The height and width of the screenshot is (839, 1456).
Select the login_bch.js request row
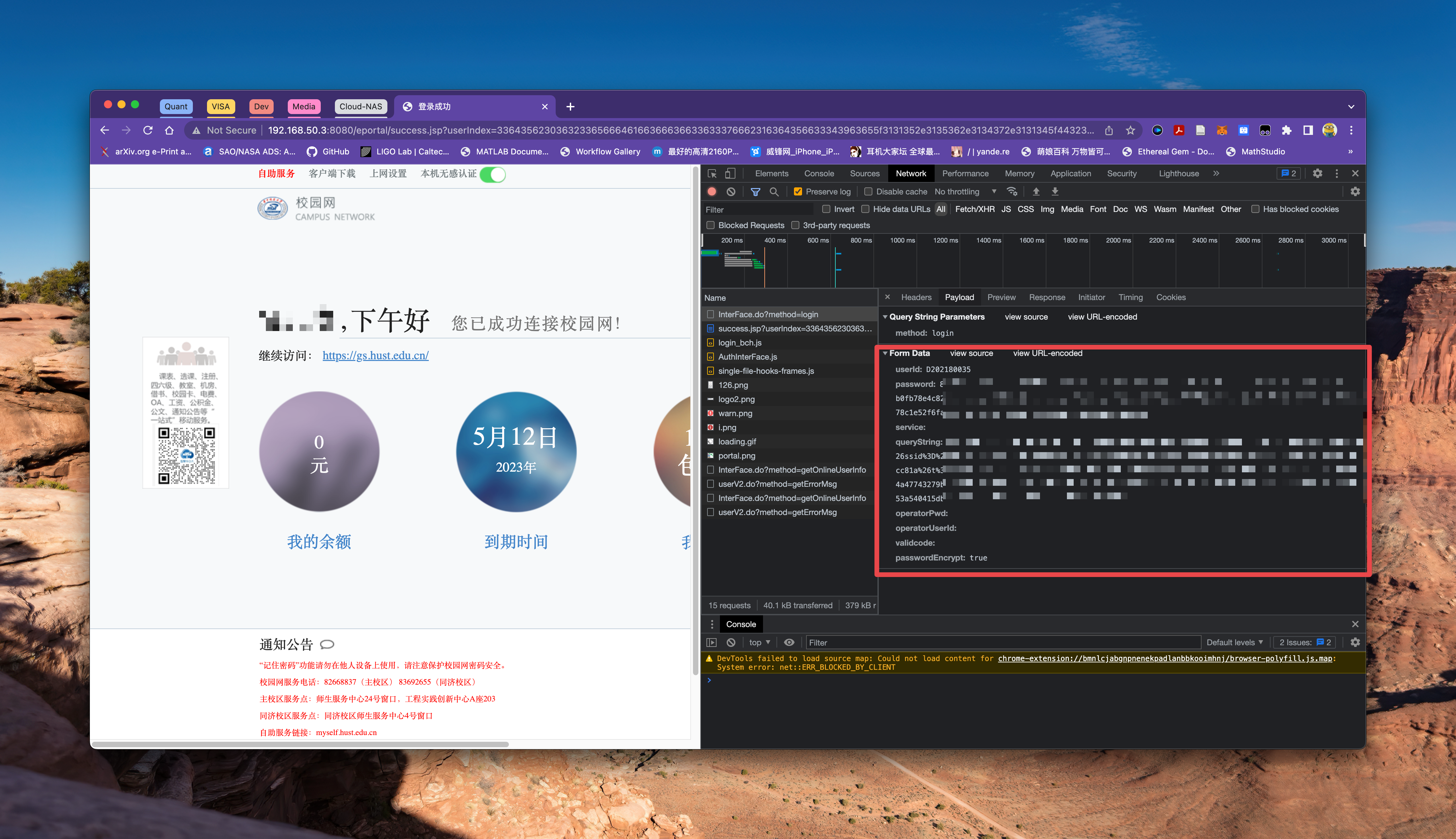pos(789,343)
